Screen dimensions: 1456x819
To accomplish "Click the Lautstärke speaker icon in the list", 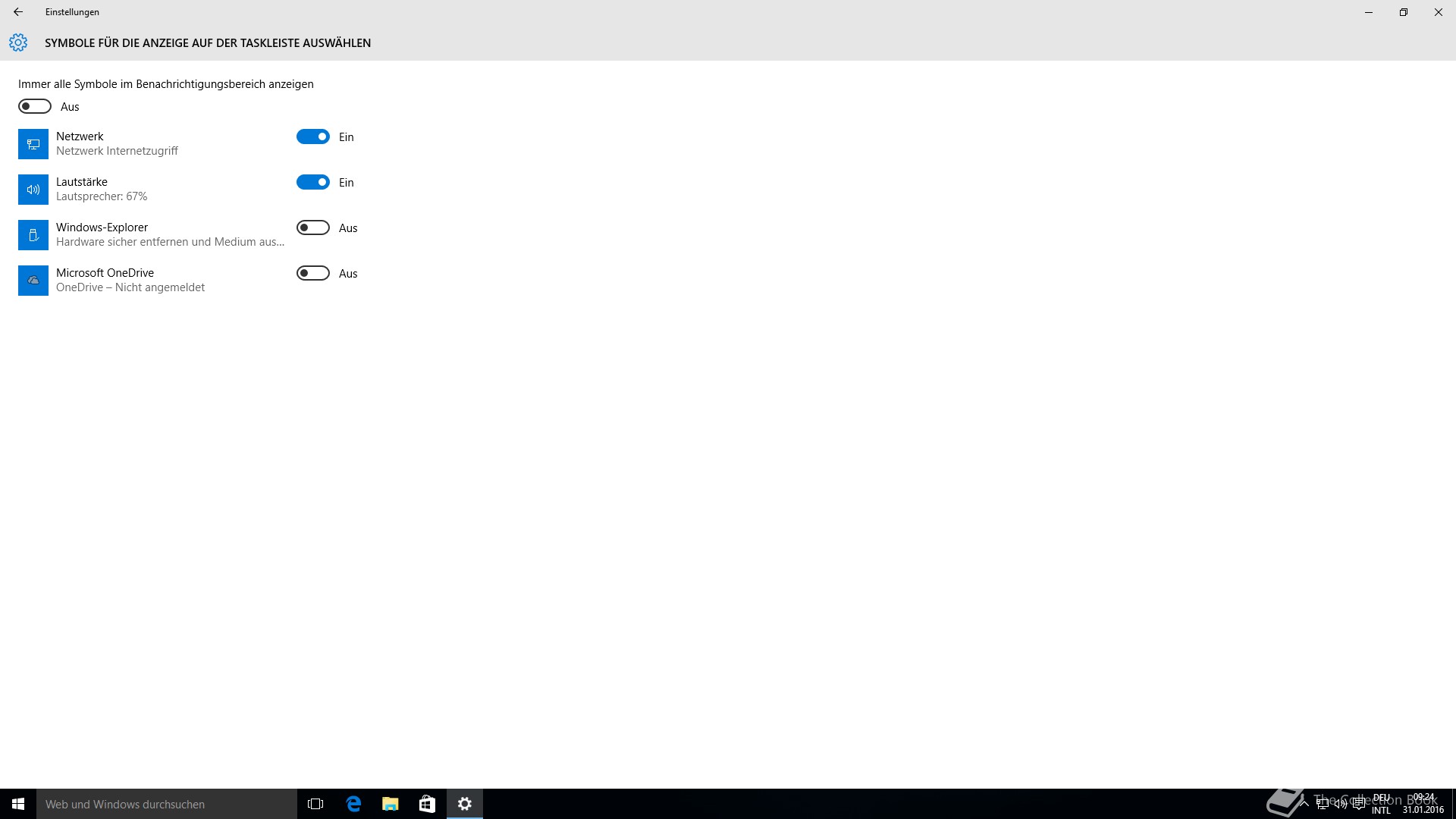I will [33, 190].
